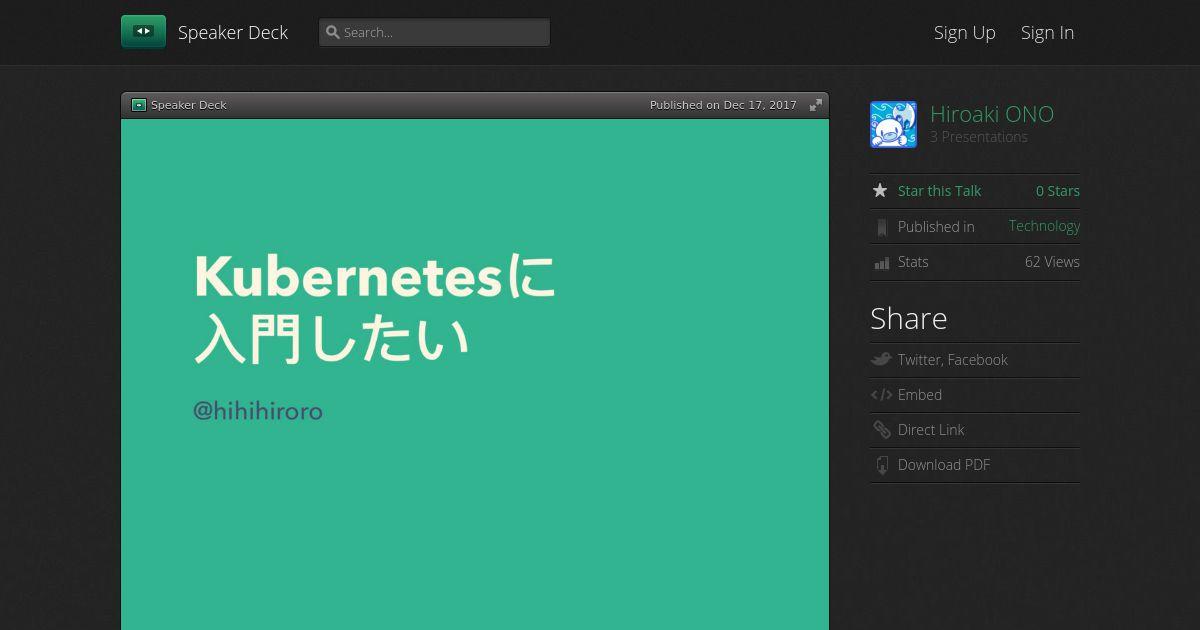This screenshot has height=630, width=1200.
Task: Open the Sign In page
Action: [1047, 32]
